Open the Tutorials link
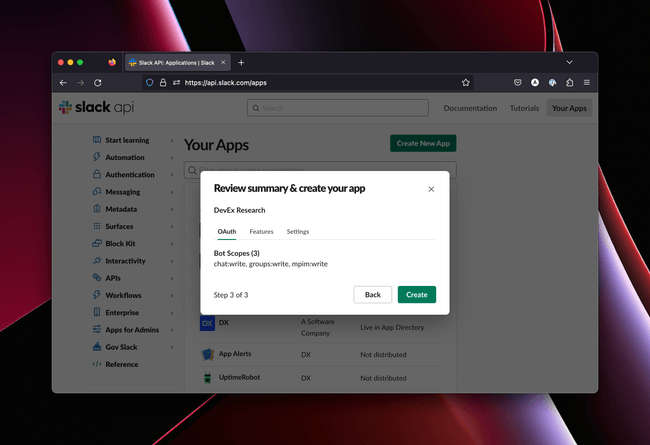 (524, 108)
